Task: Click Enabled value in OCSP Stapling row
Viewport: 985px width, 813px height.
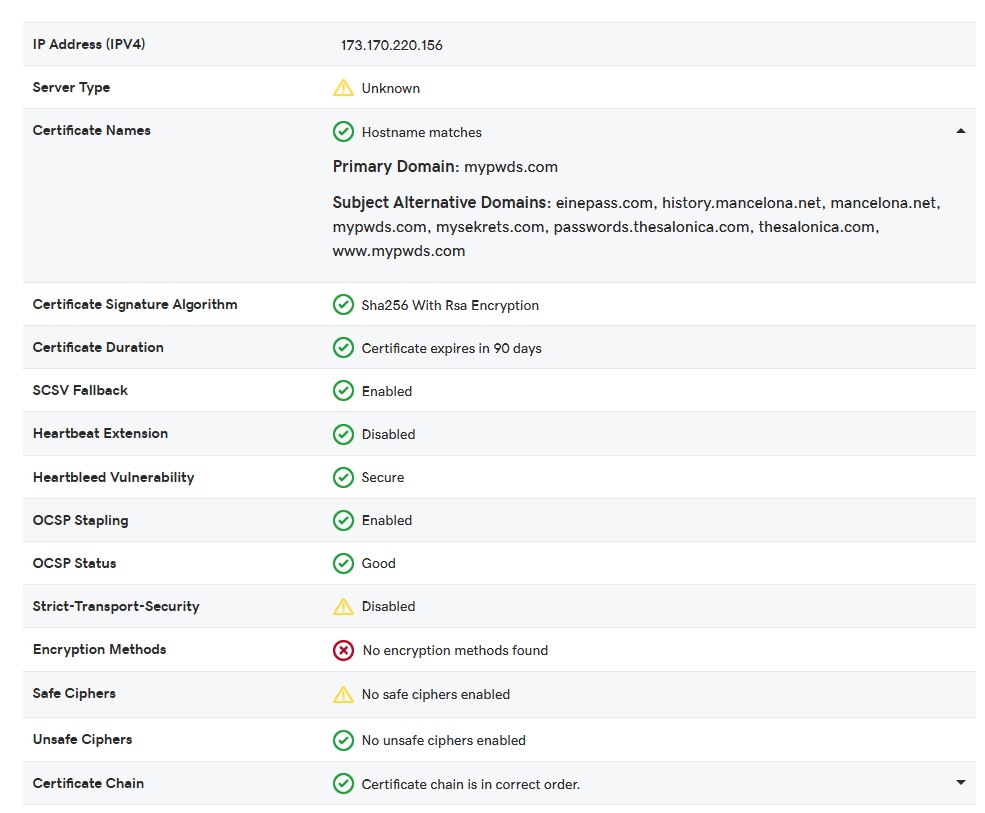Action: (x=386, y=521)
